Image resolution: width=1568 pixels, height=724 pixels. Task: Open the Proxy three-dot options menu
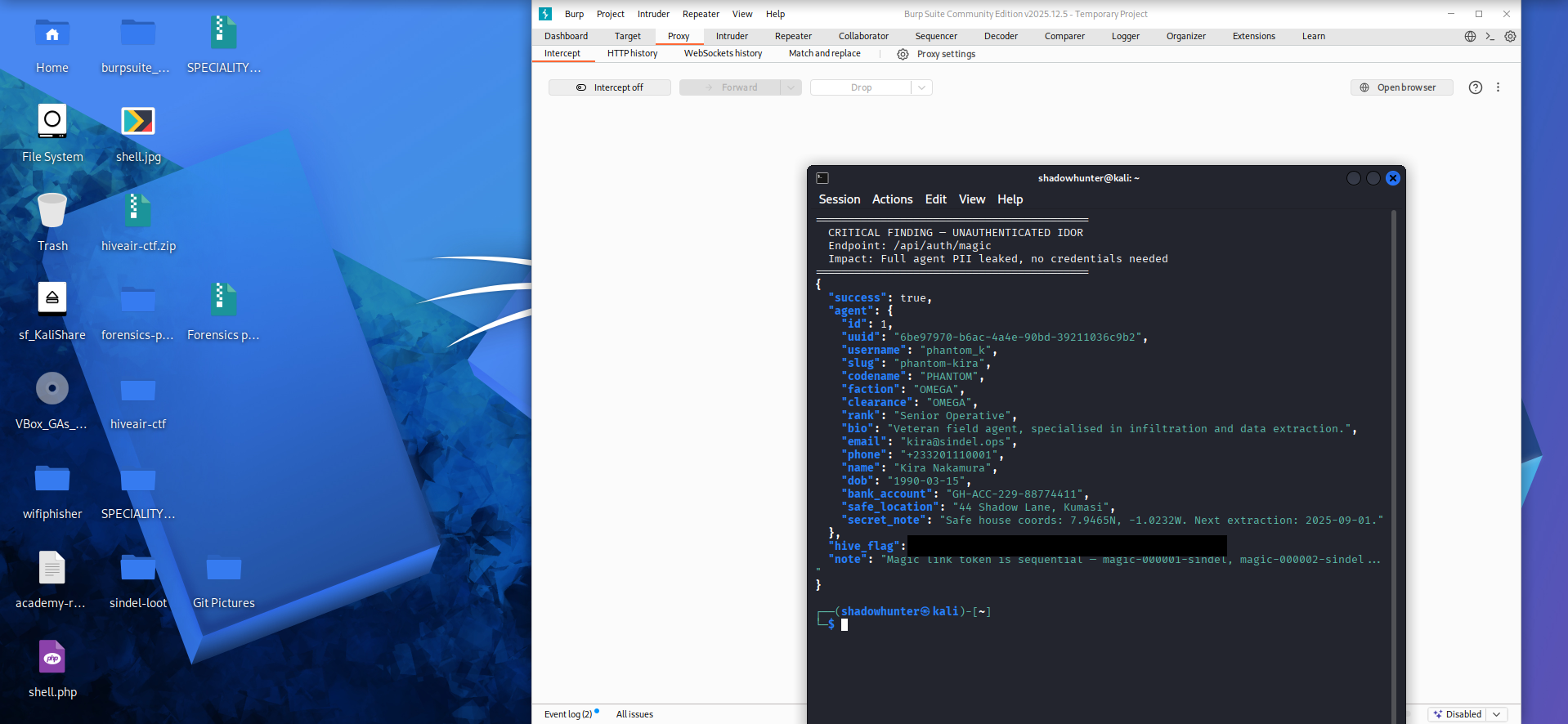tap(1498, 87)
